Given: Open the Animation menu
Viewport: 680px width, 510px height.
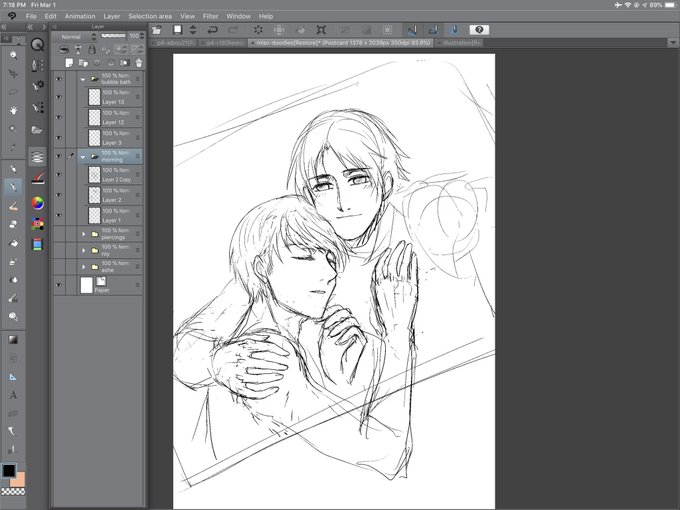Looking at the screenshot, I should (x=80, y=16).
